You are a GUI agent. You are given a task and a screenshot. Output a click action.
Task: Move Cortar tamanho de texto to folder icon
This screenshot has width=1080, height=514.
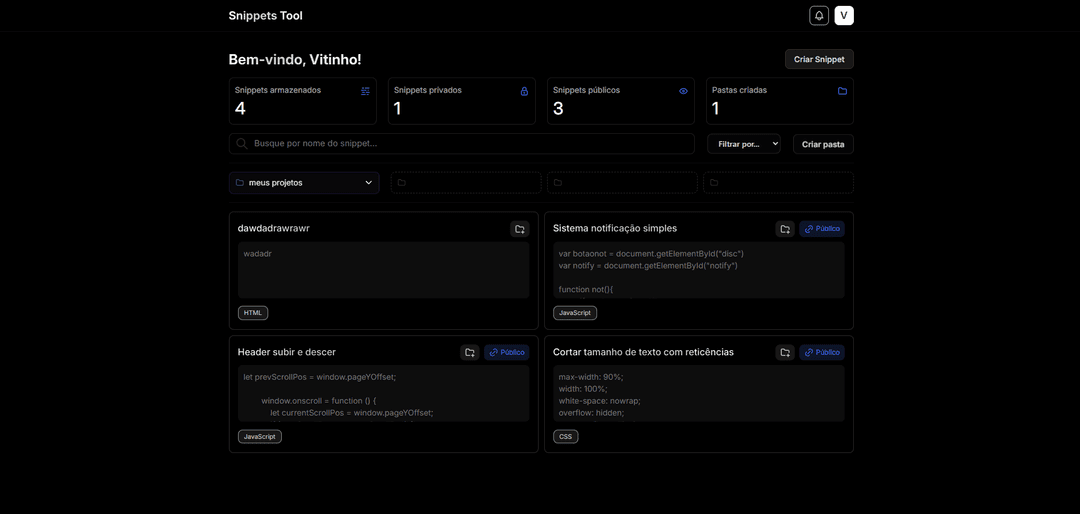click(x=785, y=353)
